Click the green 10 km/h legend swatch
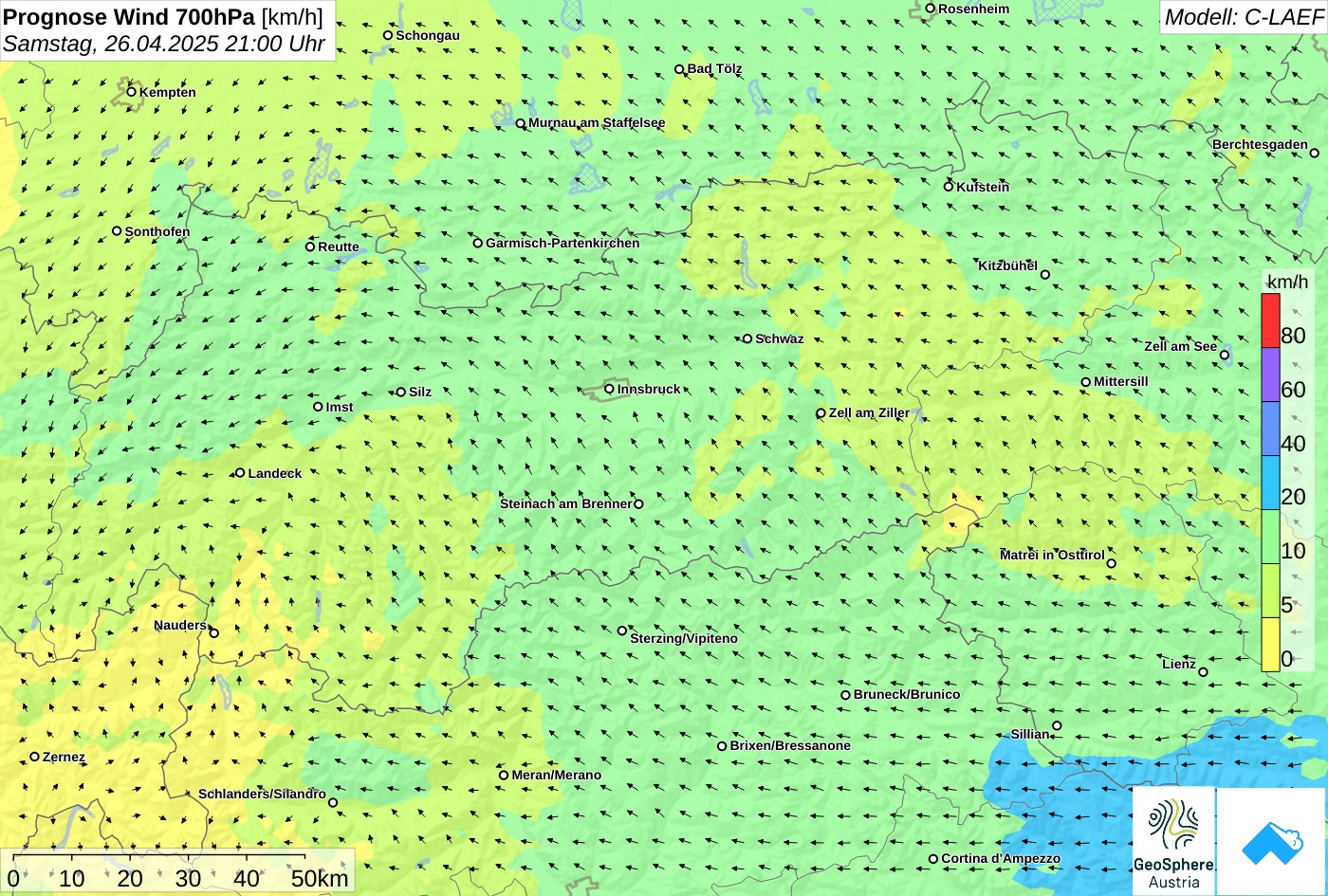 coord(1270,537)
